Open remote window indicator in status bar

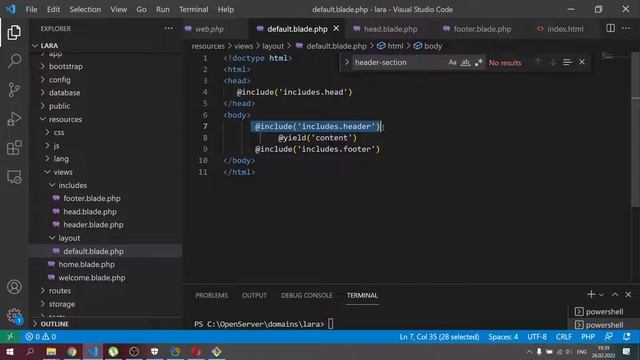point(10,337)
